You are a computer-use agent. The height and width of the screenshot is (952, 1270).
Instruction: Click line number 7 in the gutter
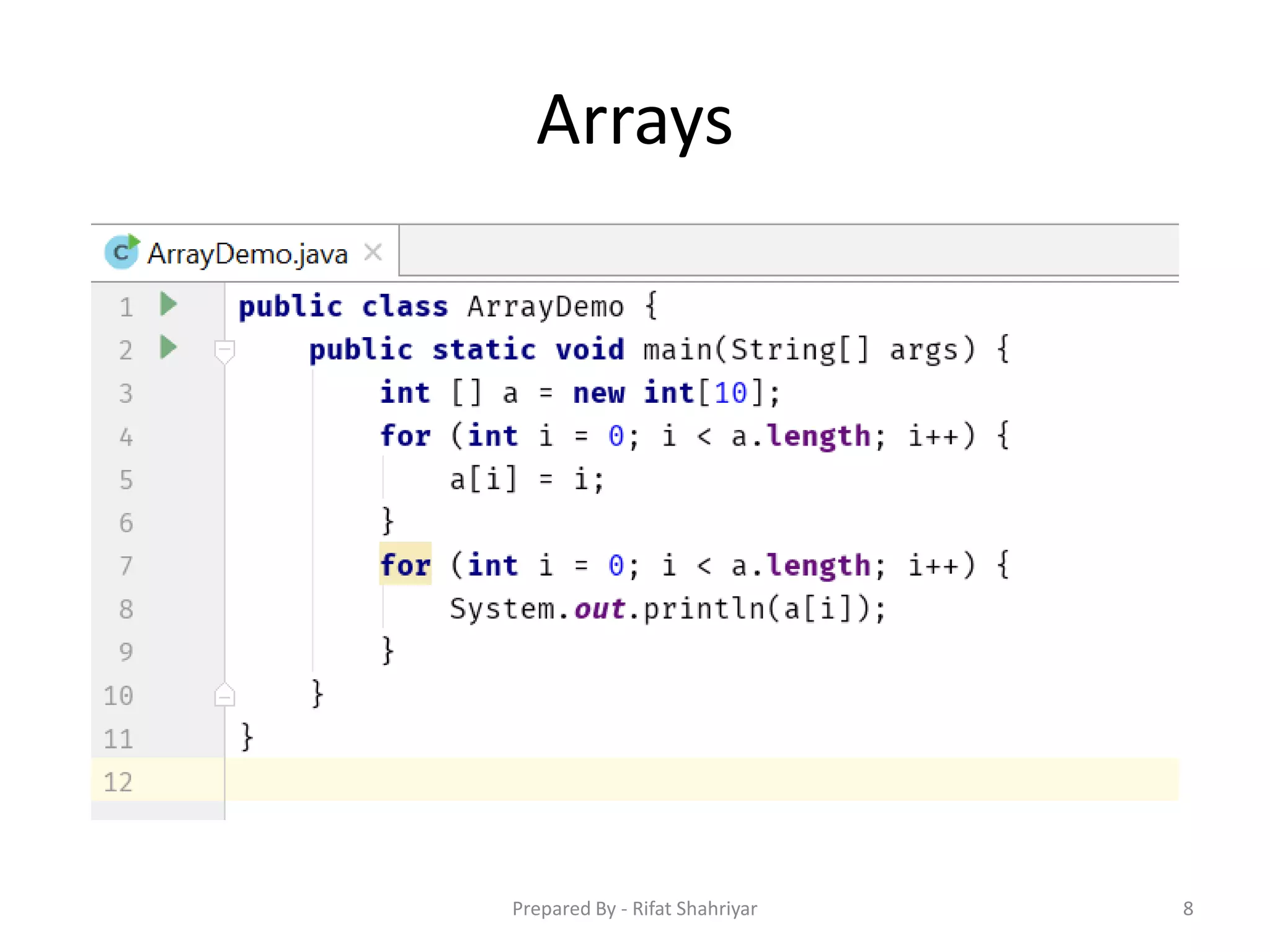[x=126, y=566]
